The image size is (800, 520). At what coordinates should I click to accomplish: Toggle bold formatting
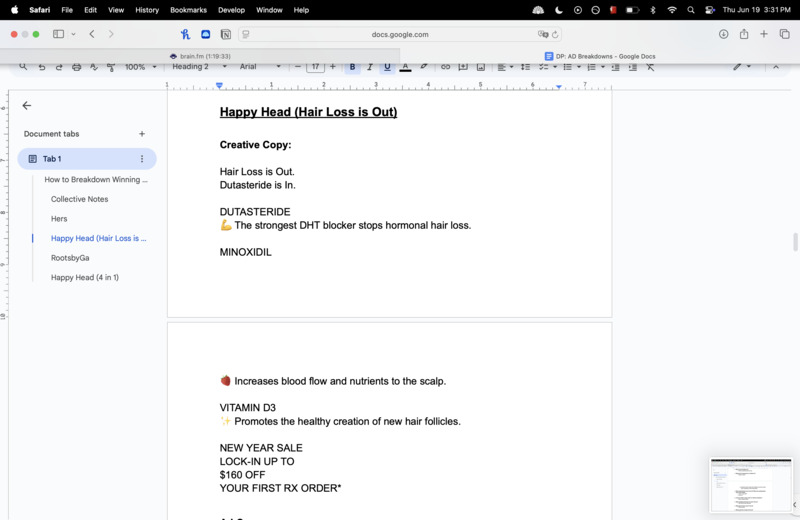pos(352,67)
